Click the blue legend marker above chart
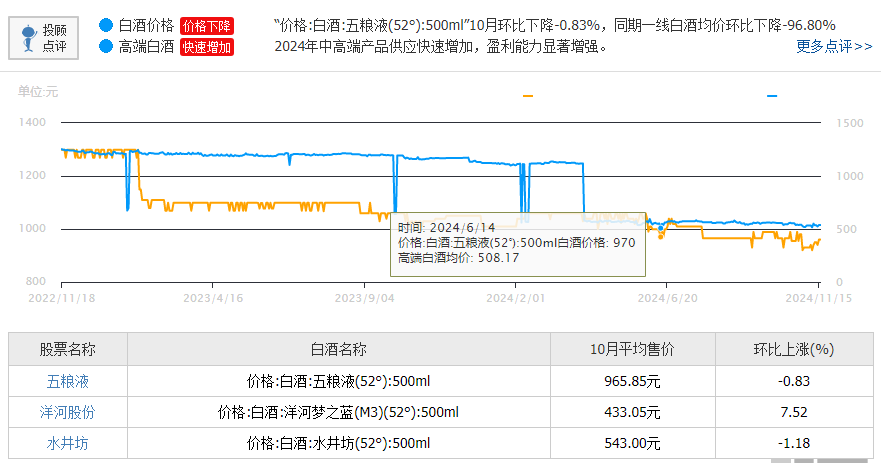The image size is (881, 463). (772, 96)
